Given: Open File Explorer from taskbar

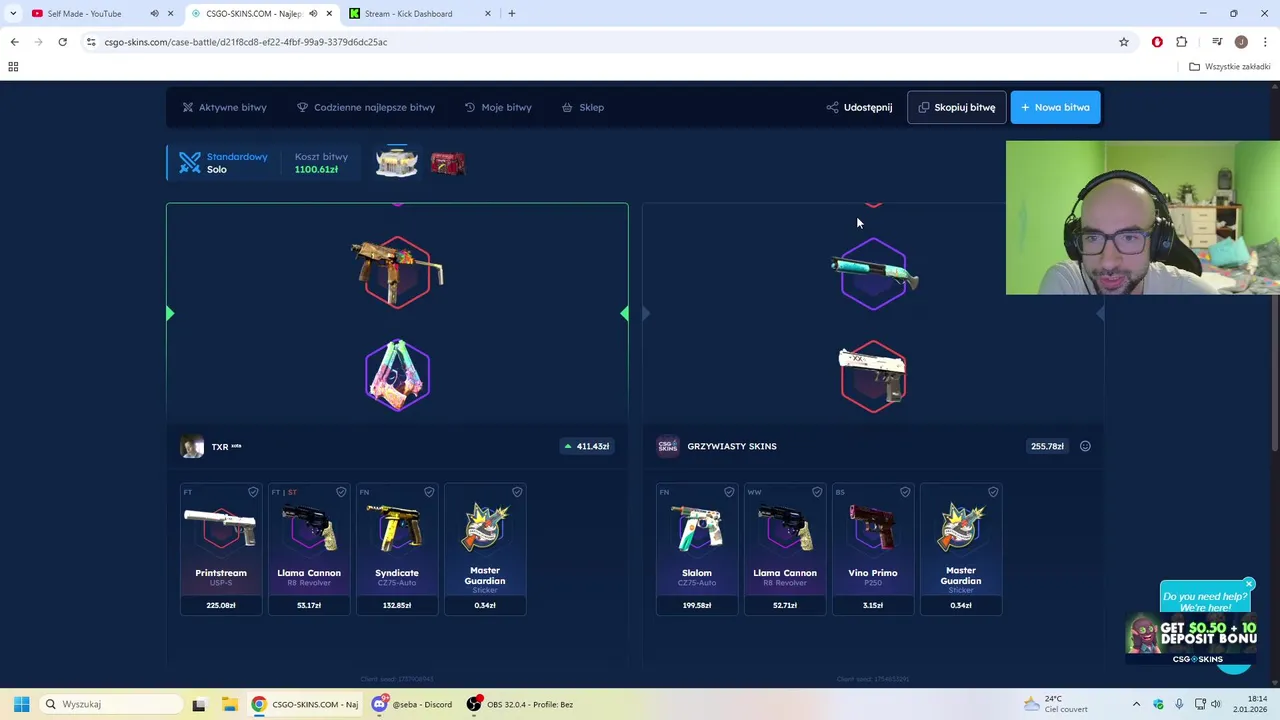Looking at the screenshot, I should click(x=229, y=704).
